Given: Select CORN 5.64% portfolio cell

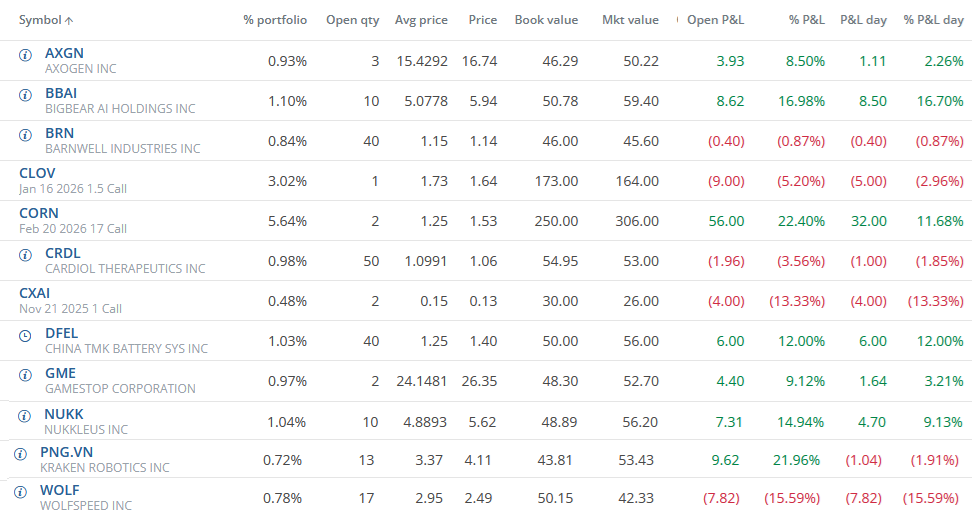Looking at the screenshot, I should 287,221.
